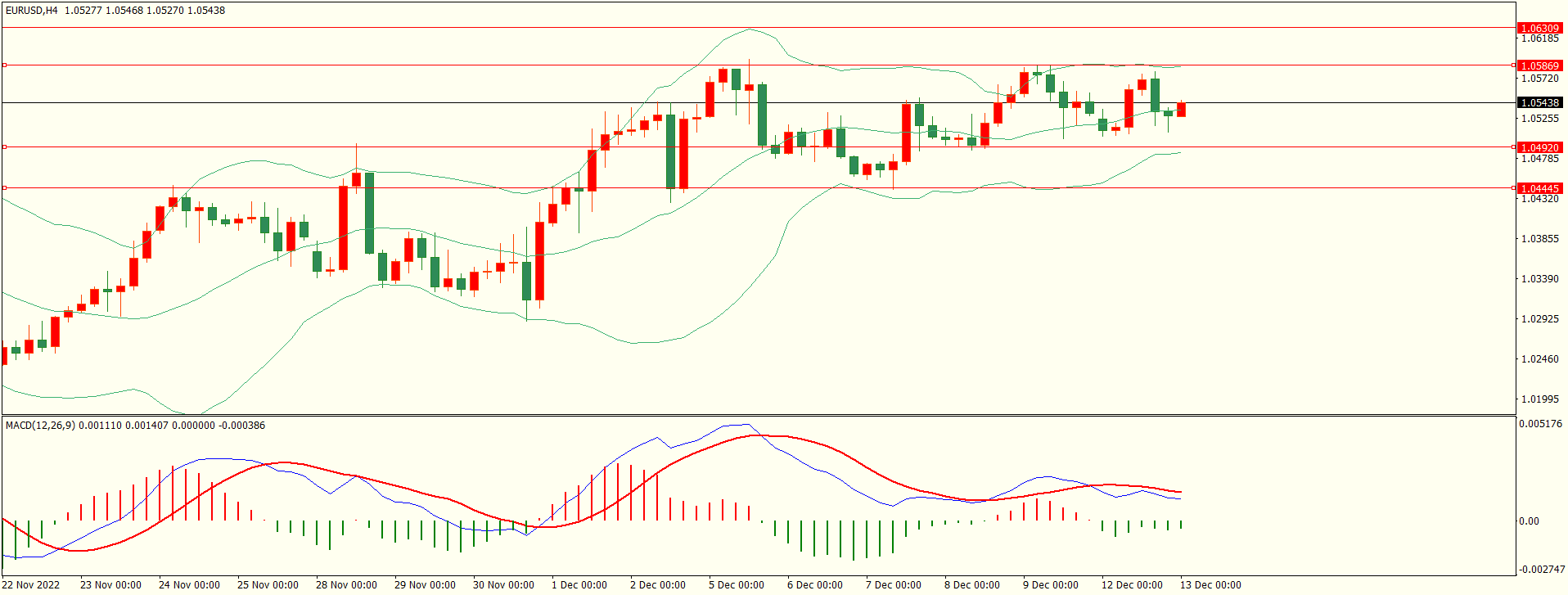This screenshot has width=1568, height=595.
Task: Select the red 1.04445 price level tag
Action: (1539, 188)
